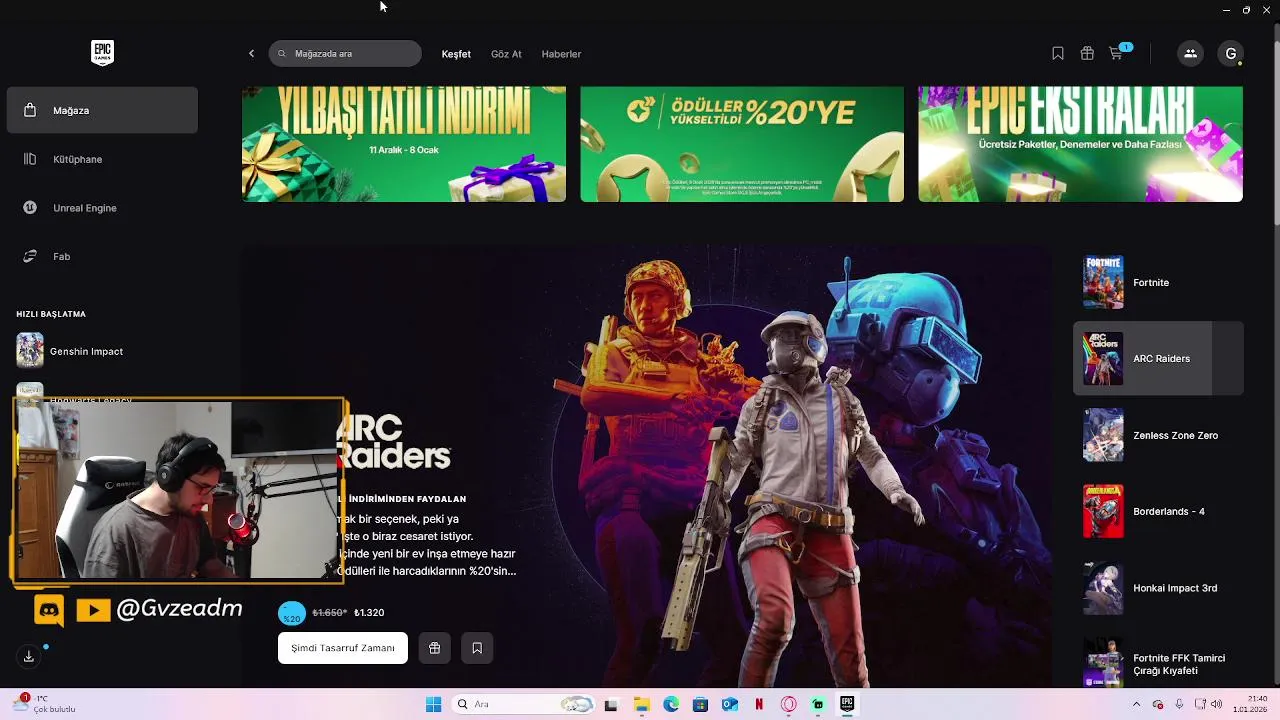Click the YouTube icon in overlay
The height and width of the screenshot is (720, 1280).
(x=93, y=610)
